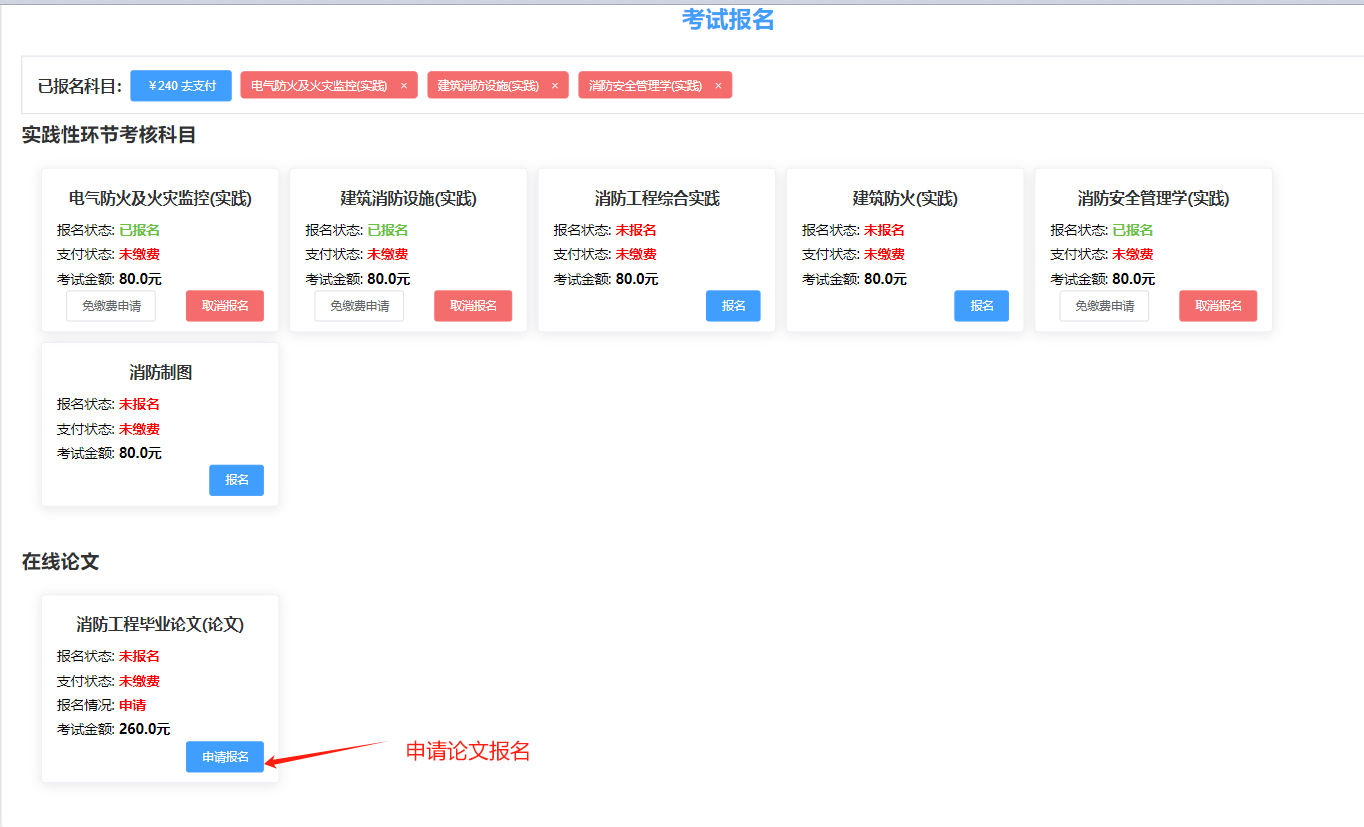Click the 消防工程综合实践 card title
Screen dimensions: 1364x827
coord(657,199)
